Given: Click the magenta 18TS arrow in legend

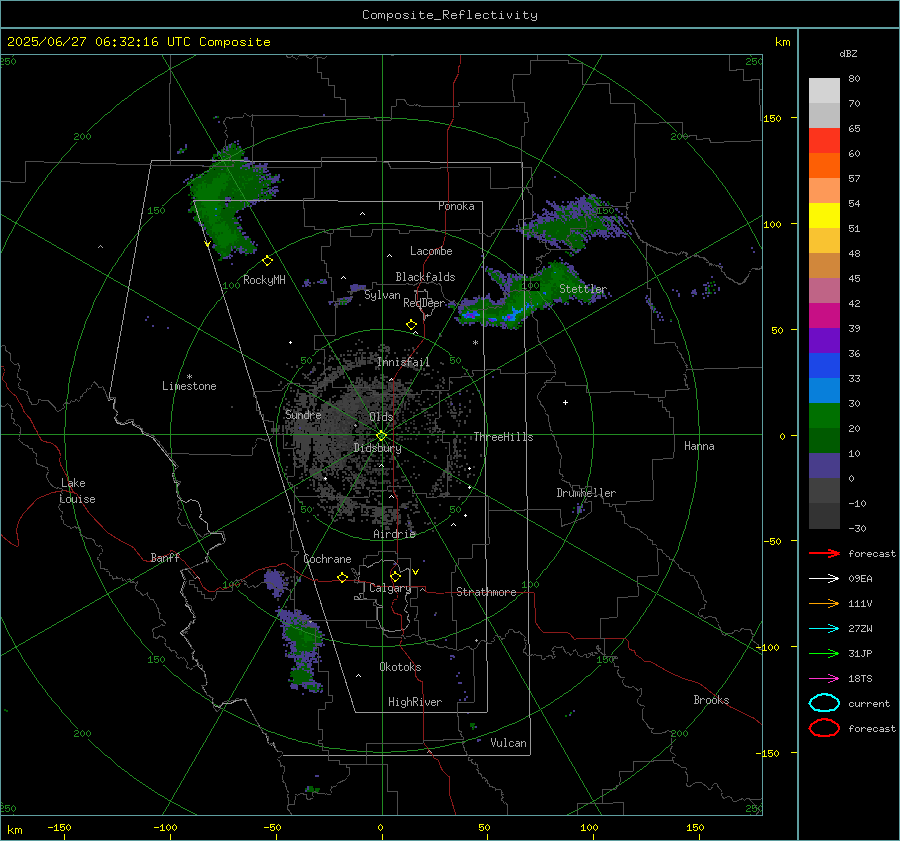Looking at the screenshot, I should [x=824, y=679].
